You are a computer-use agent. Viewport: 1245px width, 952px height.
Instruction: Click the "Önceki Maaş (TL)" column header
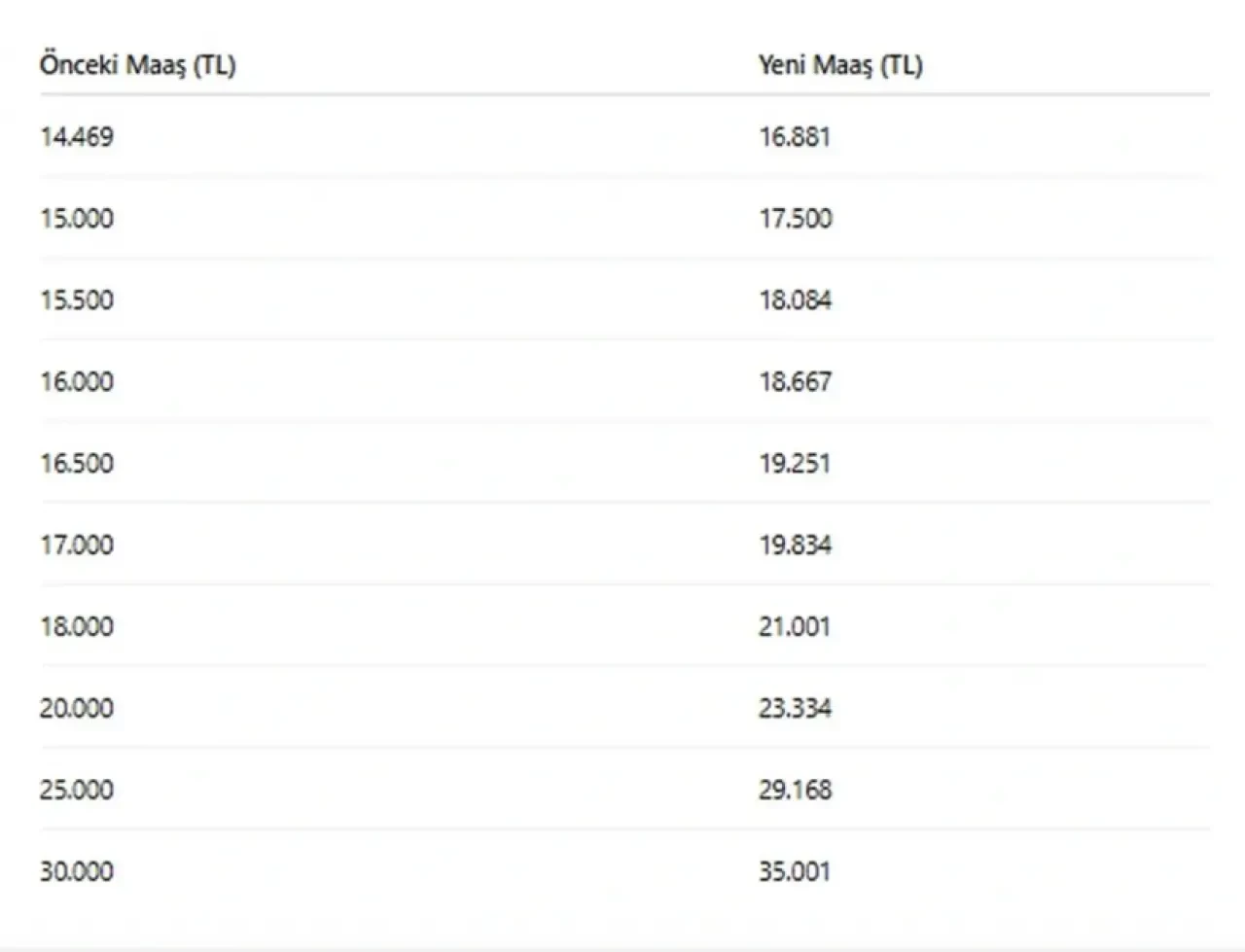[137, 65]
